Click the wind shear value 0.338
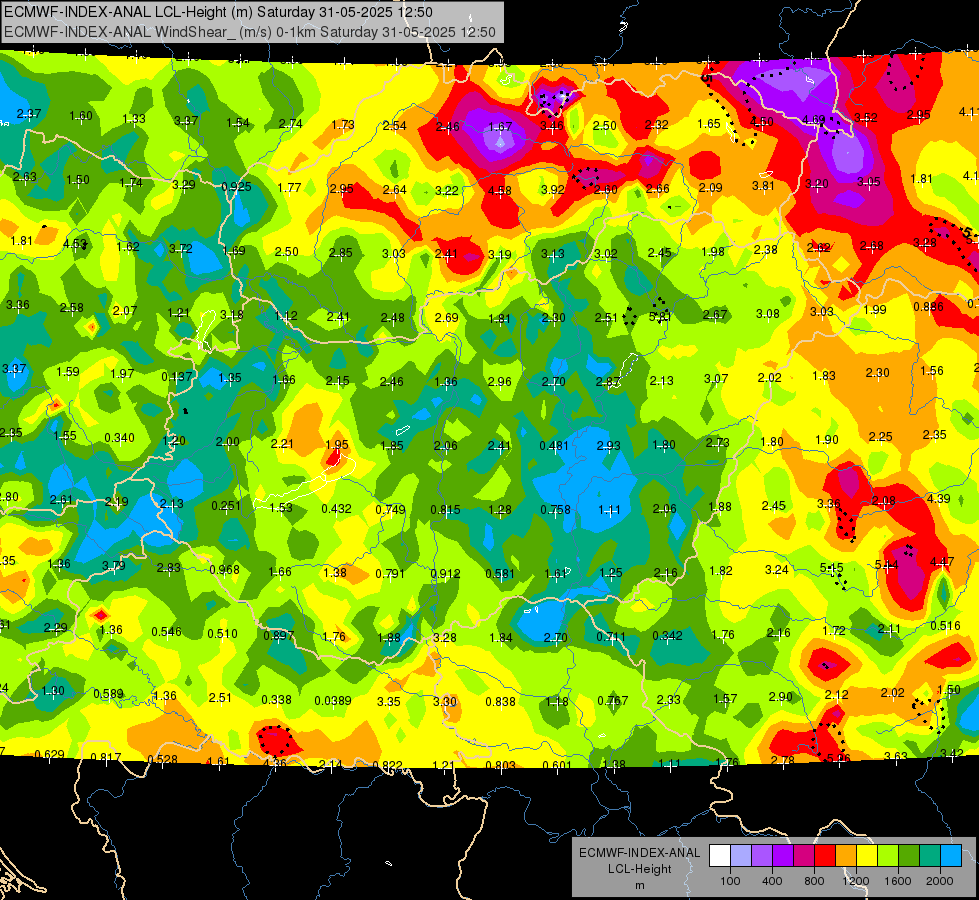The image size is (979, 900). 277,700
